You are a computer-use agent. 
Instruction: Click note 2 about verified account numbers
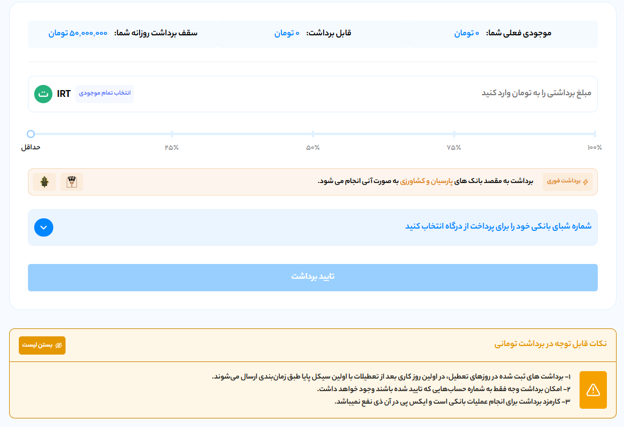[x=444, y=389]
